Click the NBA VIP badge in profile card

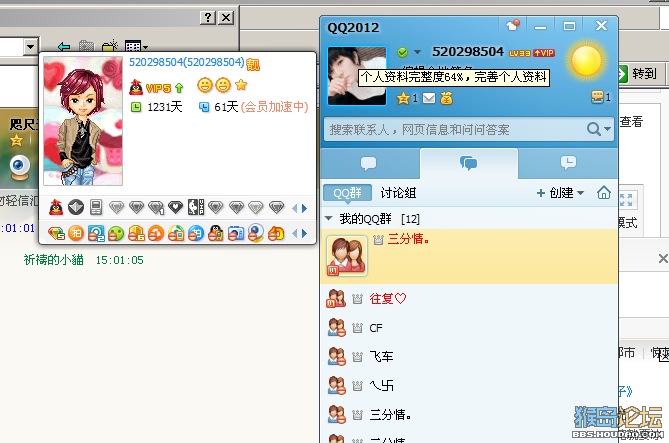point(196,207)
